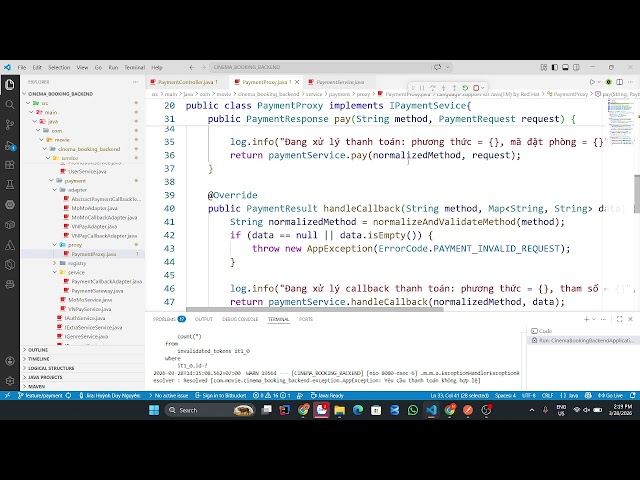This screenshot has height=480, width=640.
Task: Open the File menu
Action: (x=22, y=67)
